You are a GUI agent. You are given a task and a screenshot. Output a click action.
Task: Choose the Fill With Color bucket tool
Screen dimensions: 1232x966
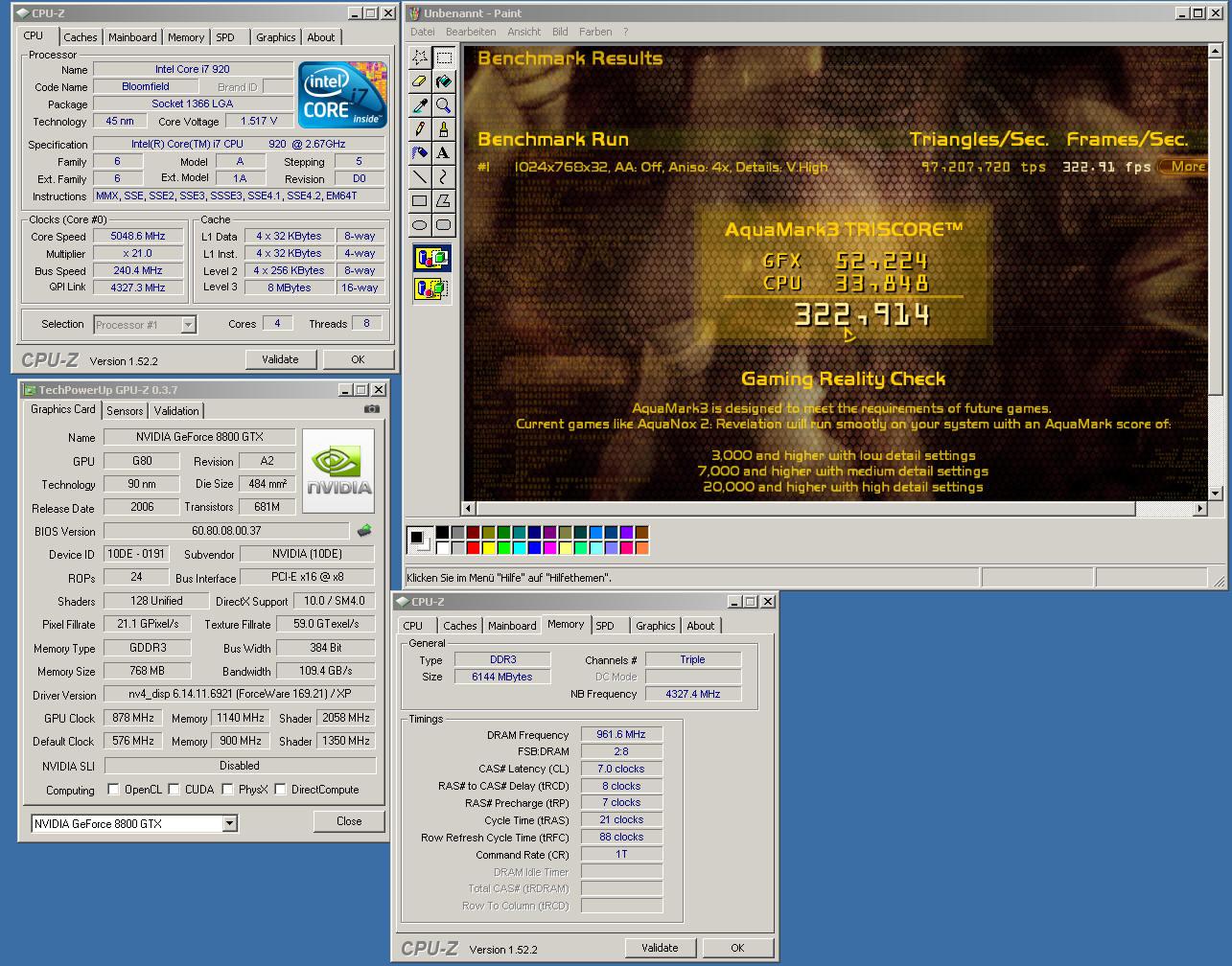pos(443,81)
